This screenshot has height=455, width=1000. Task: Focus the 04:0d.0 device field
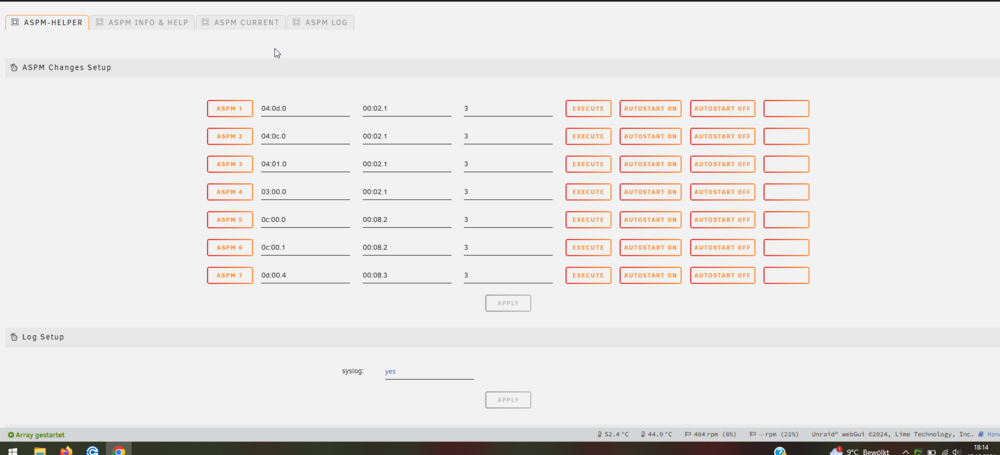coord(305,108)
